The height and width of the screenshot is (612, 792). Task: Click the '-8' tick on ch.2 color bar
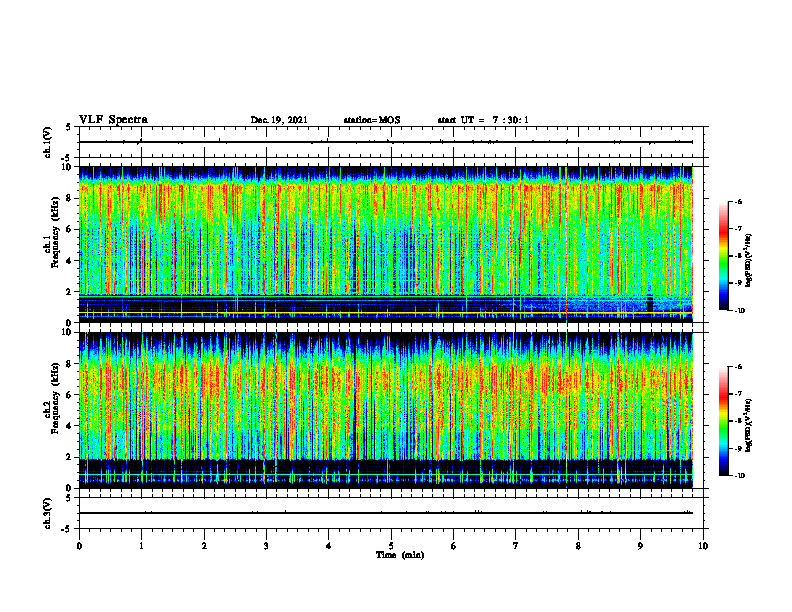click(x=738, y=421)
